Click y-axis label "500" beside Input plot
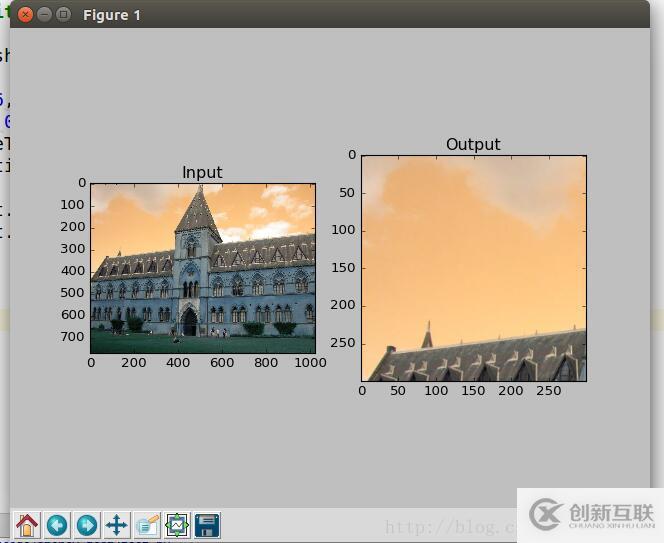664x543 pixels. 73,293
